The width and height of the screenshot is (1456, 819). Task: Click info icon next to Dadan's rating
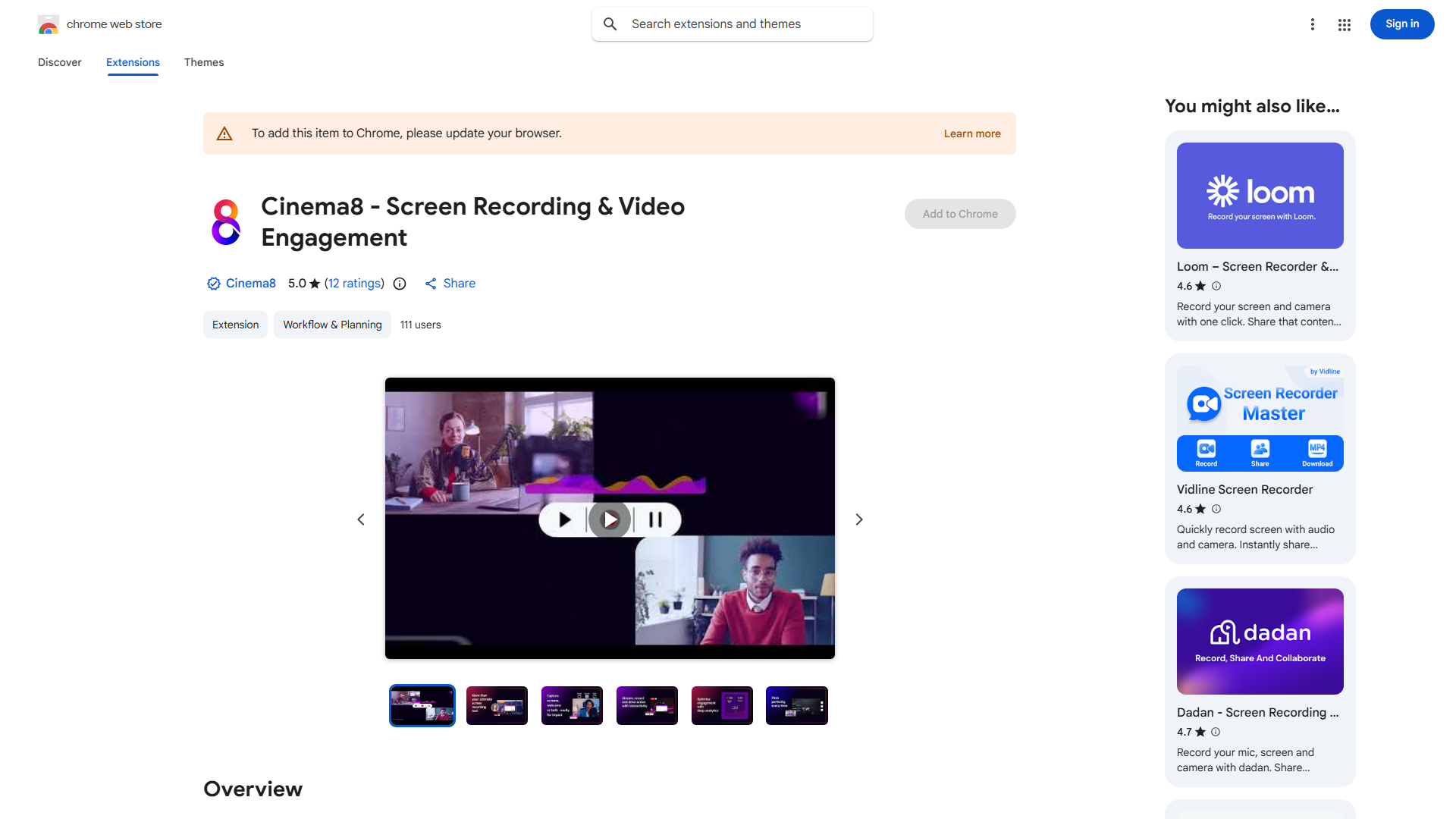1216,732
